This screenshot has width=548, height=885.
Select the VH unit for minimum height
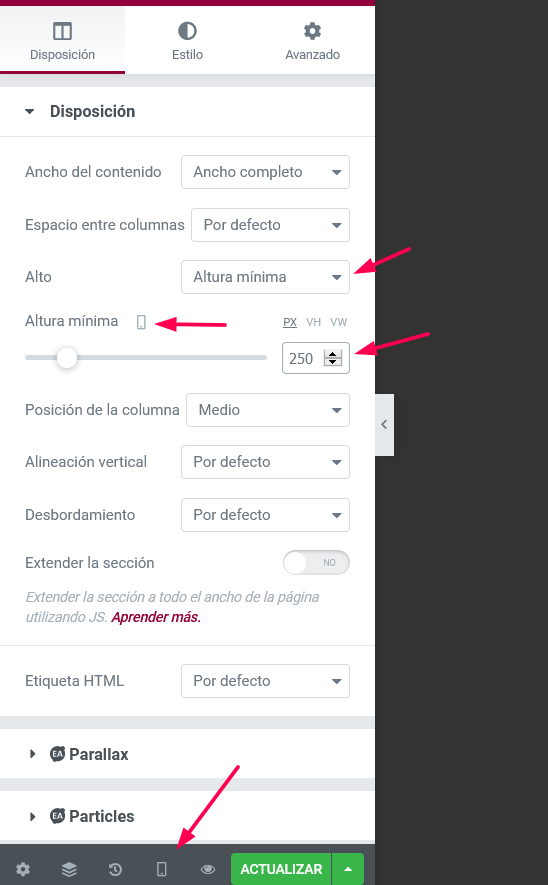pyautogui.click(x=313, y=322)
